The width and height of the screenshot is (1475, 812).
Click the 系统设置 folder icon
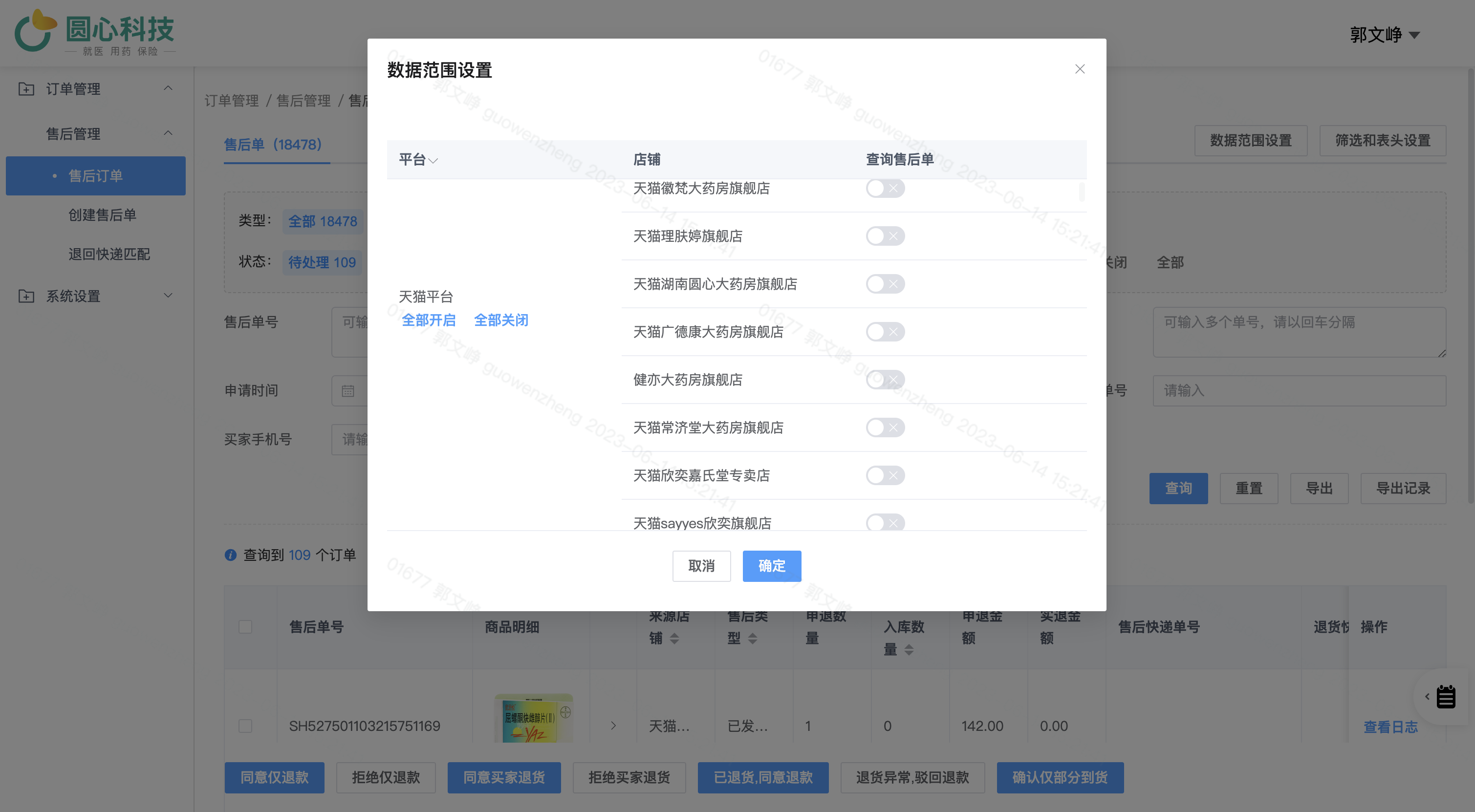[26, 296]
